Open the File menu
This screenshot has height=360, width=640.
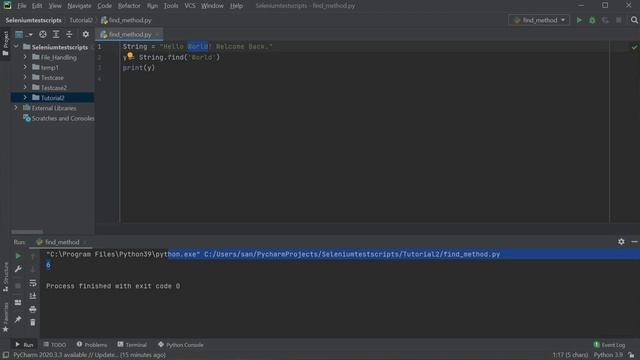click(22, 6)
